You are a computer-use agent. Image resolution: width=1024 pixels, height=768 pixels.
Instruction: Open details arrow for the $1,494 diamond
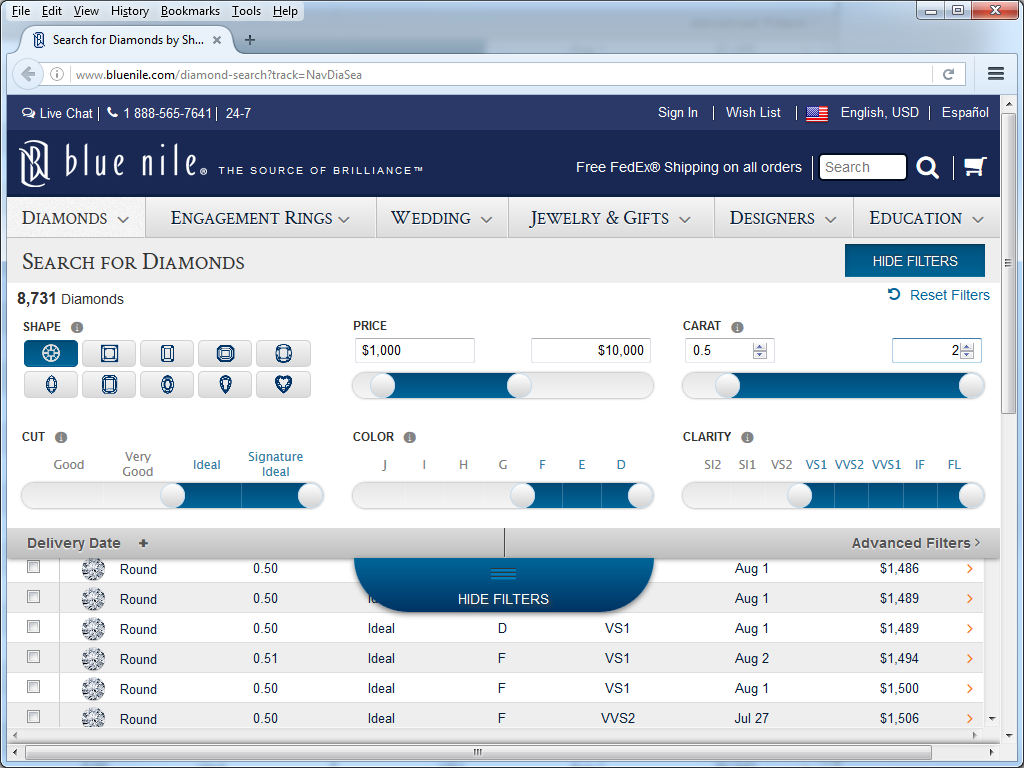click(x=970, y=659)
